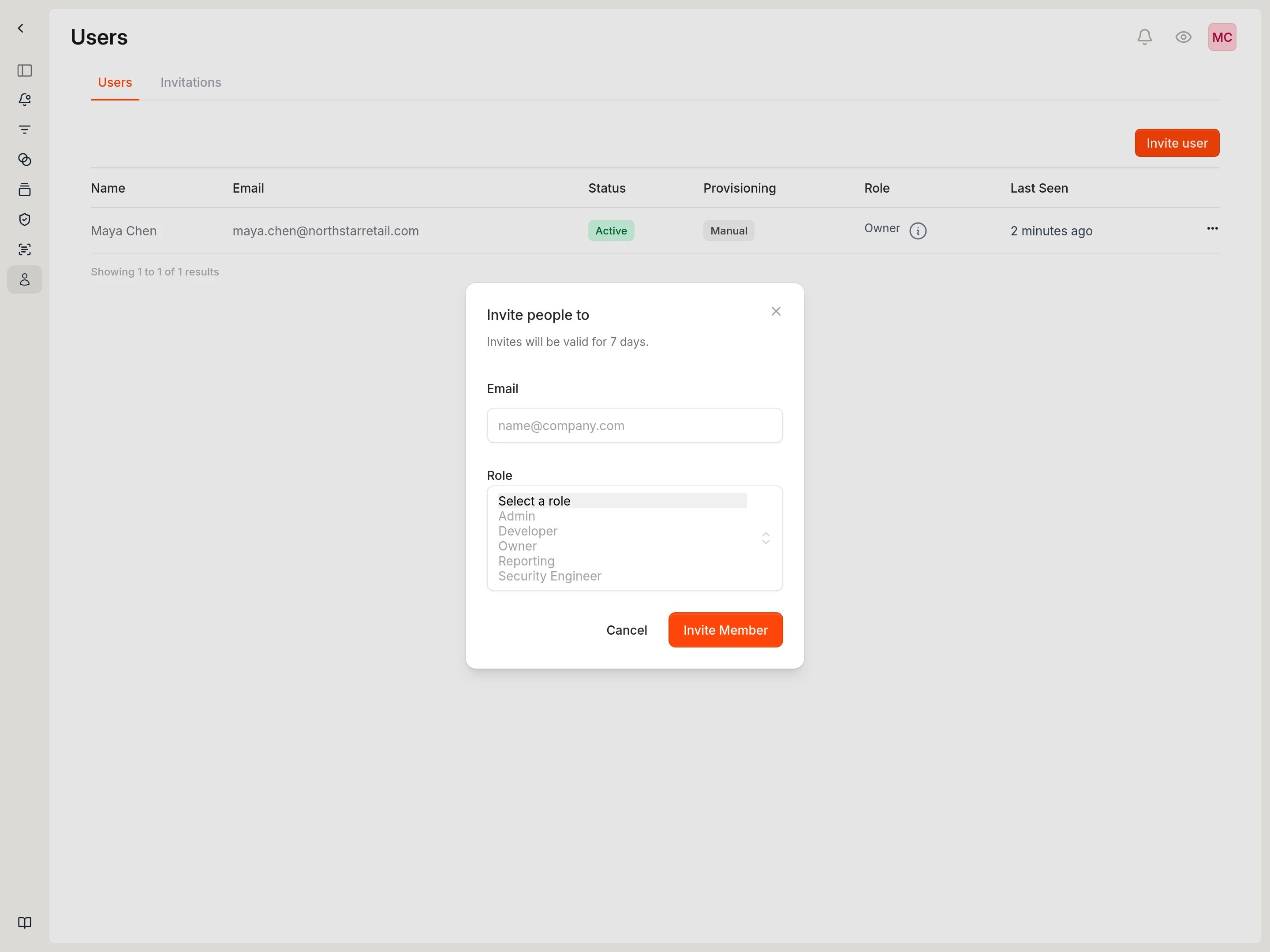Open the MC account avatar menu

[x=1222, y=37]
